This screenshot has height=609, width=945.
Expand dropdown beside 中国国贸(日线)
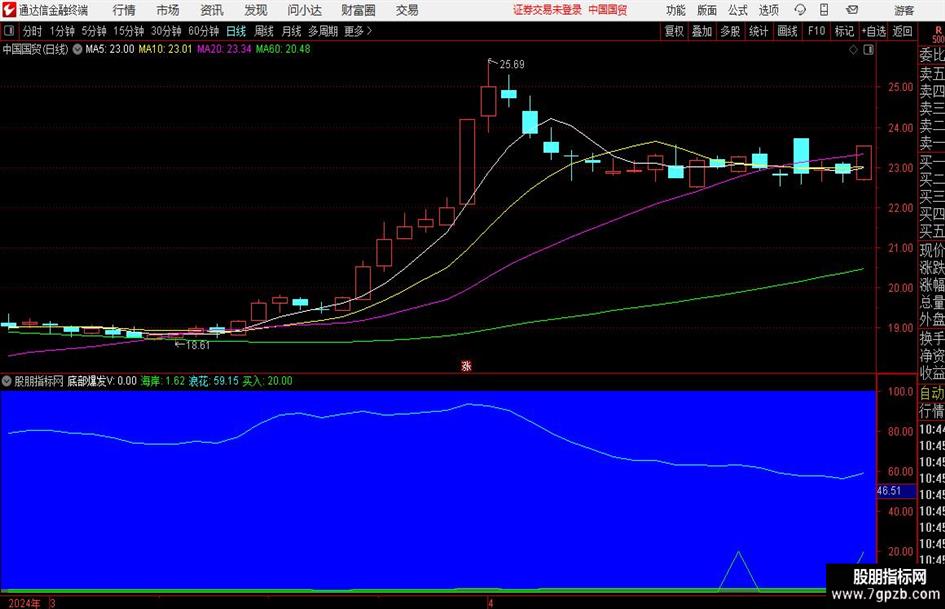pos(77,49)
